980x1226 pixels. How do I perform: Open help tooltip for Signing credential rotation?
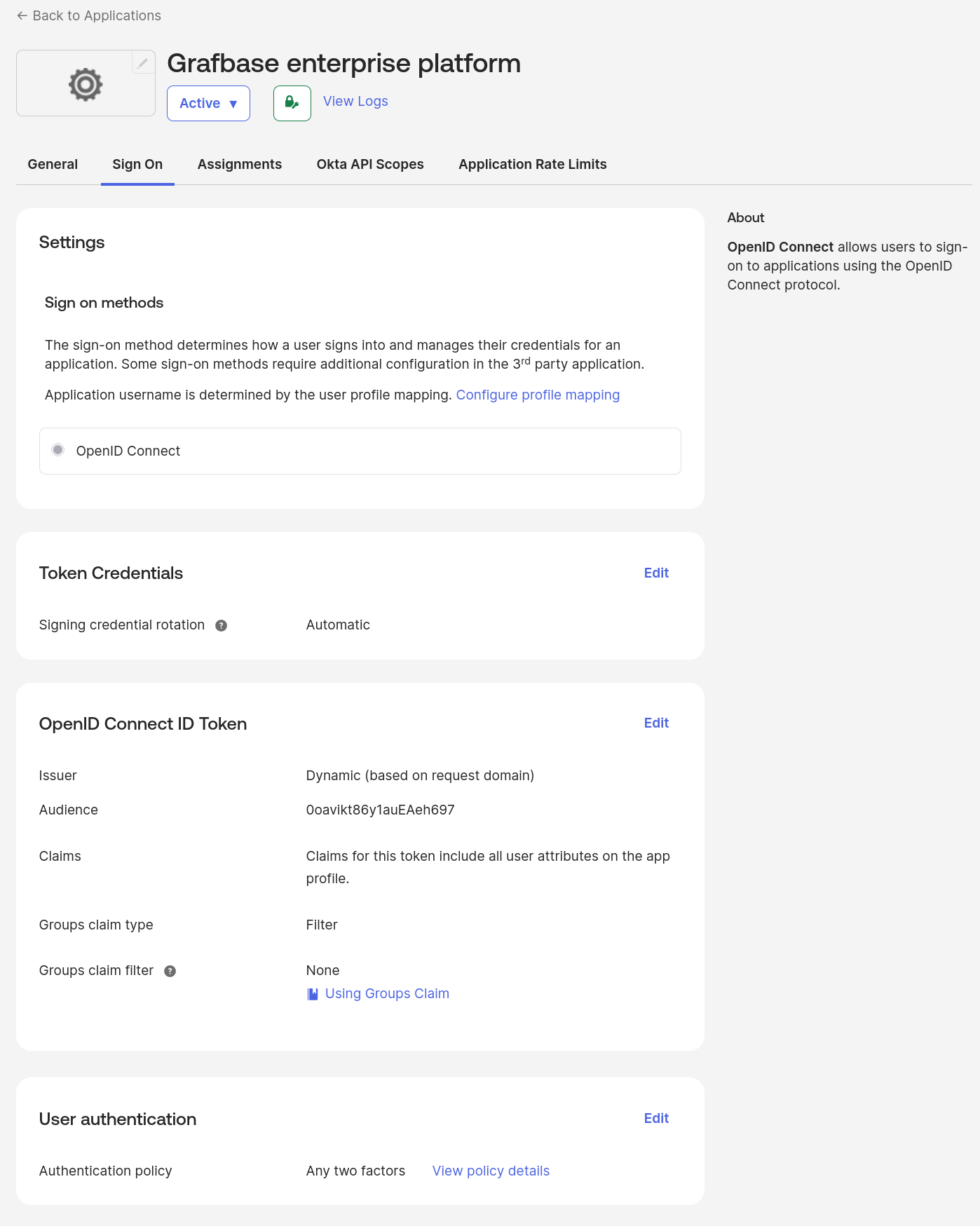coord(221,625)
